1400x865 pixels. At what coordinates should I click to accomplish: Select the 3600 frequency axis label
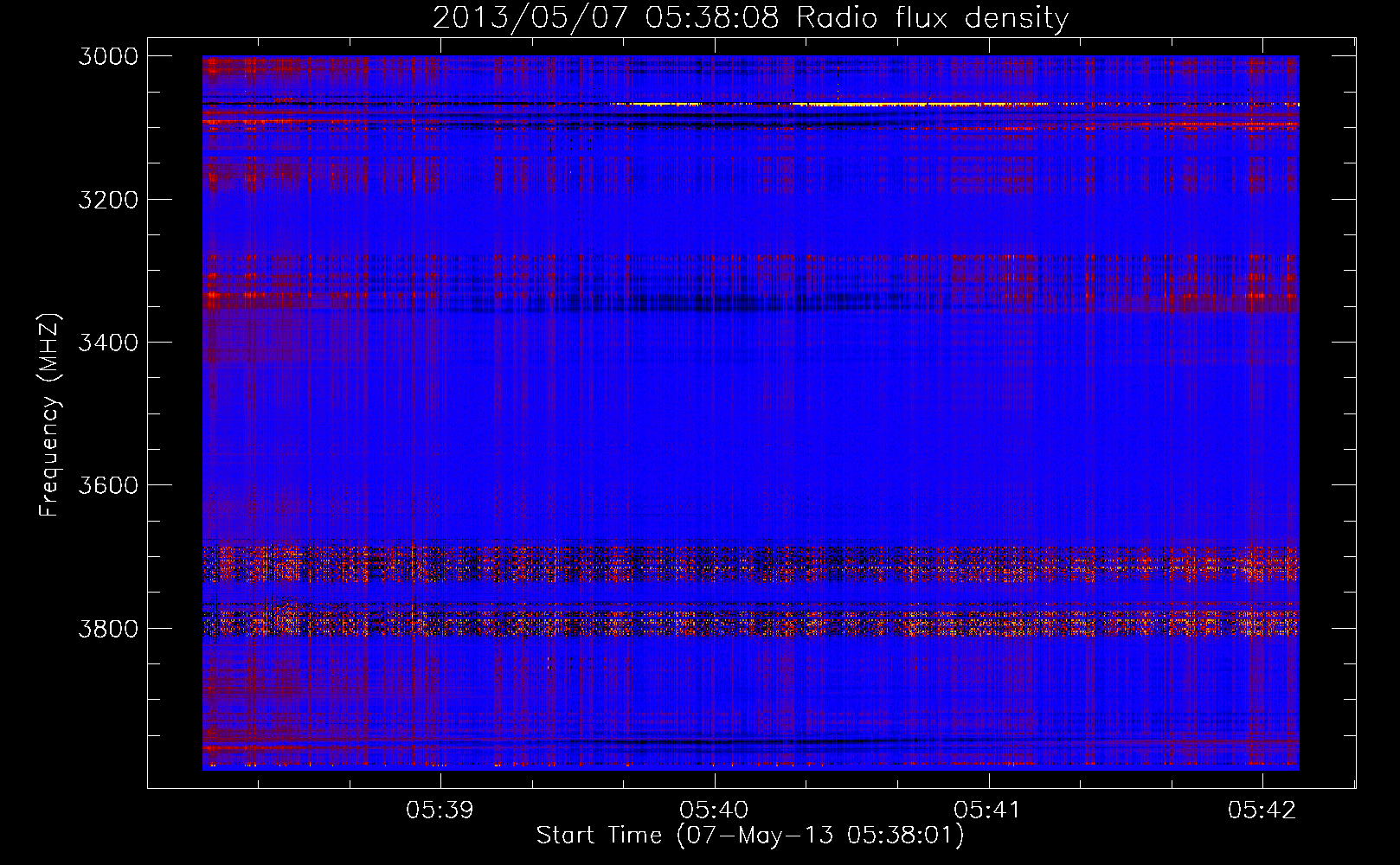108,485
